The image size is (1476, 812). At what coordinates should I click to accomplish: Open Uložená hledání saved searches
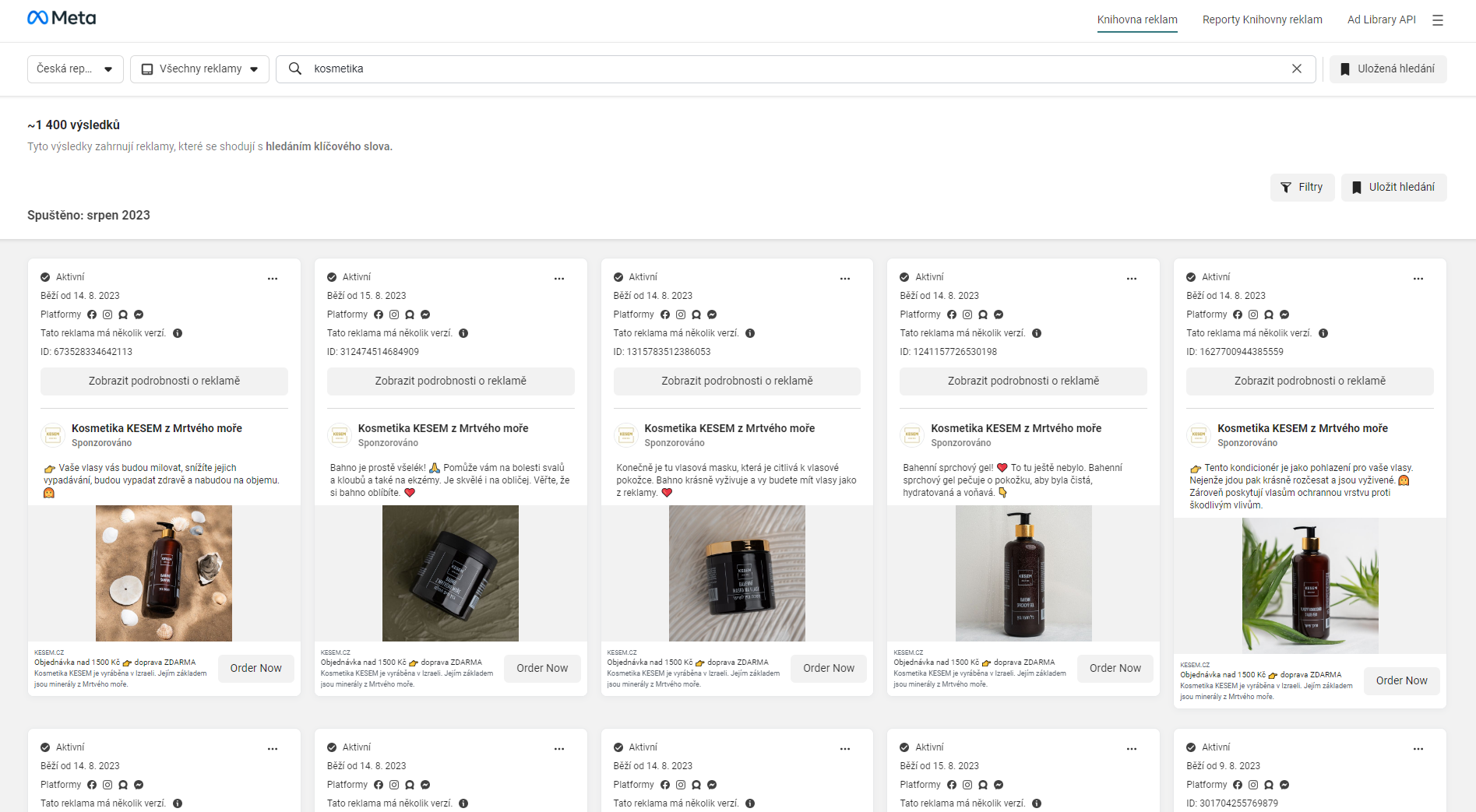tap(1388, 69)
